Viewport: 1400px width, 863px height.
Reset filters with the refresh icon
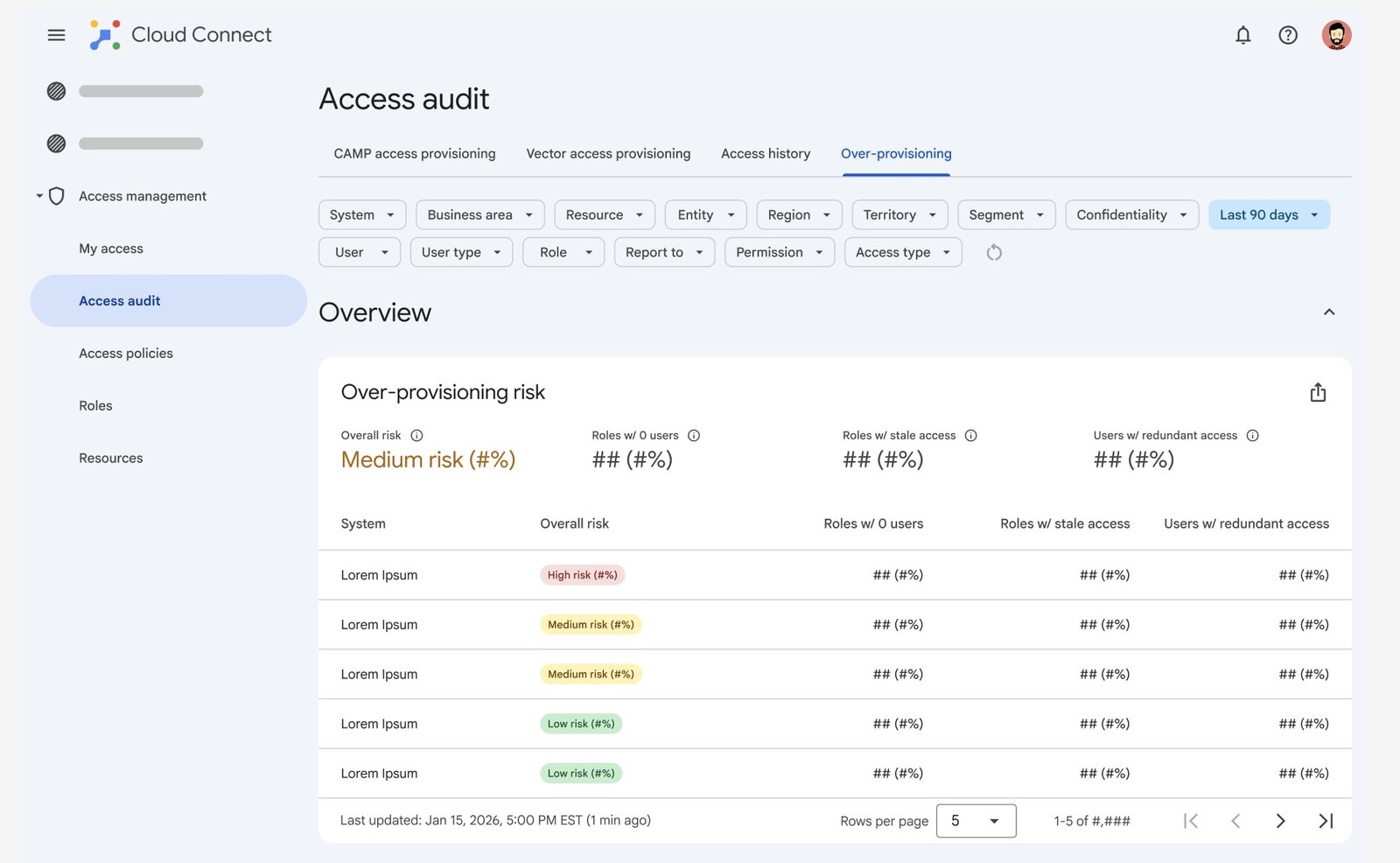pos(994,253)
